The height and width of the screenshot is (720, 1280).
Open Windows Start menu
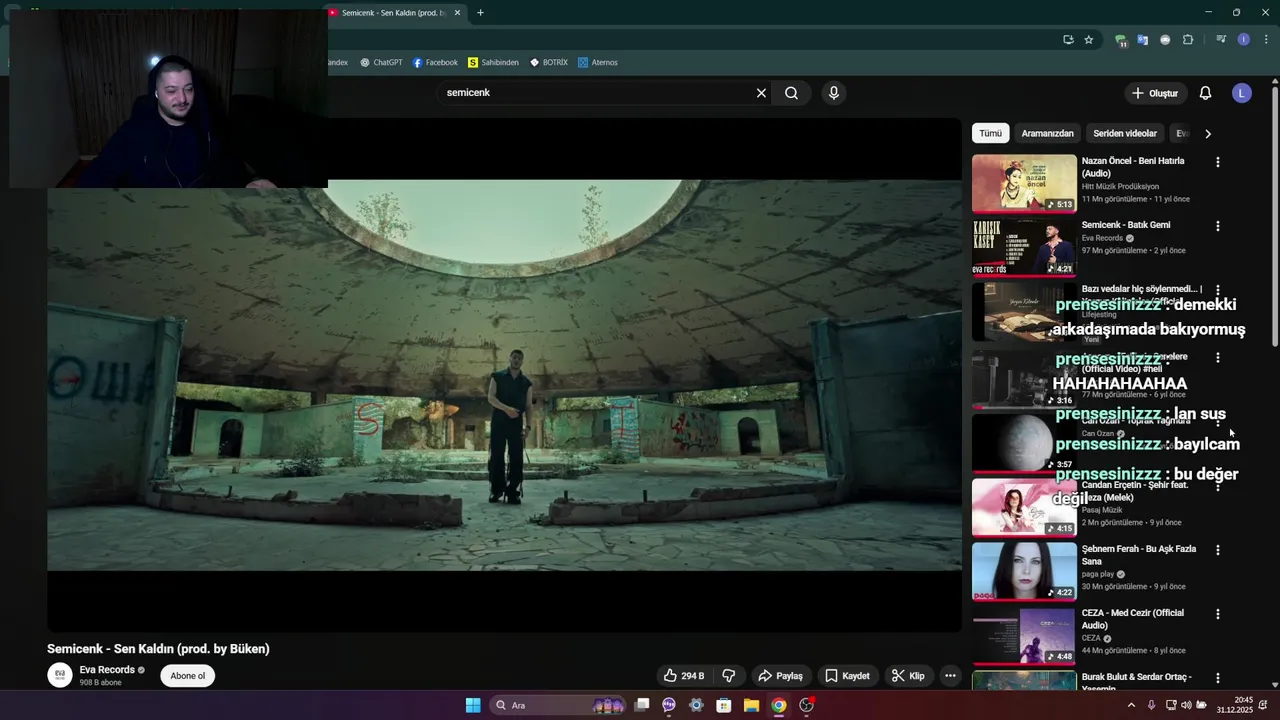[473, 705]
